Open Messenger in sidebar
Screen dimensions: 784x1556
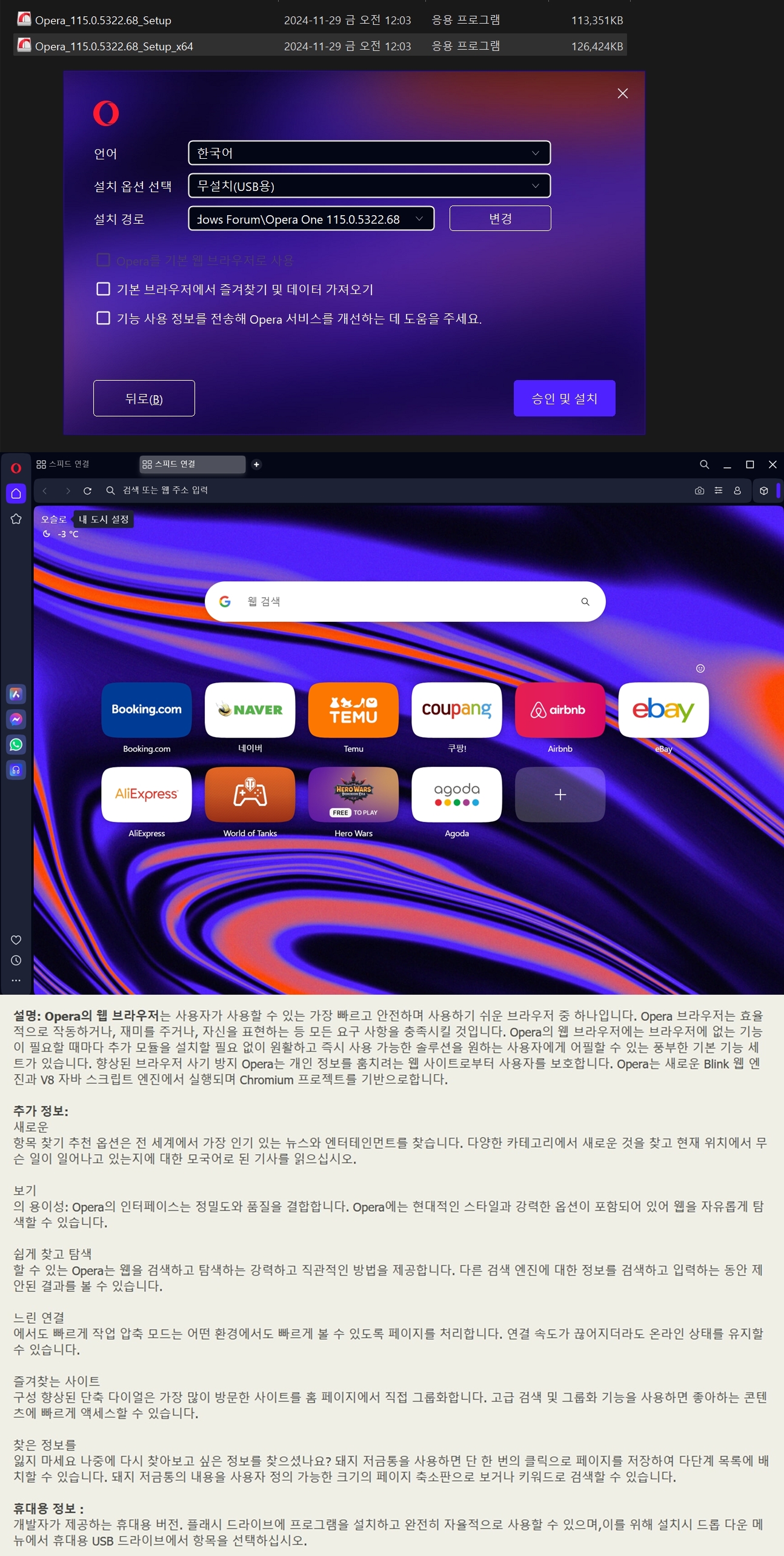[x=16, y=720]
